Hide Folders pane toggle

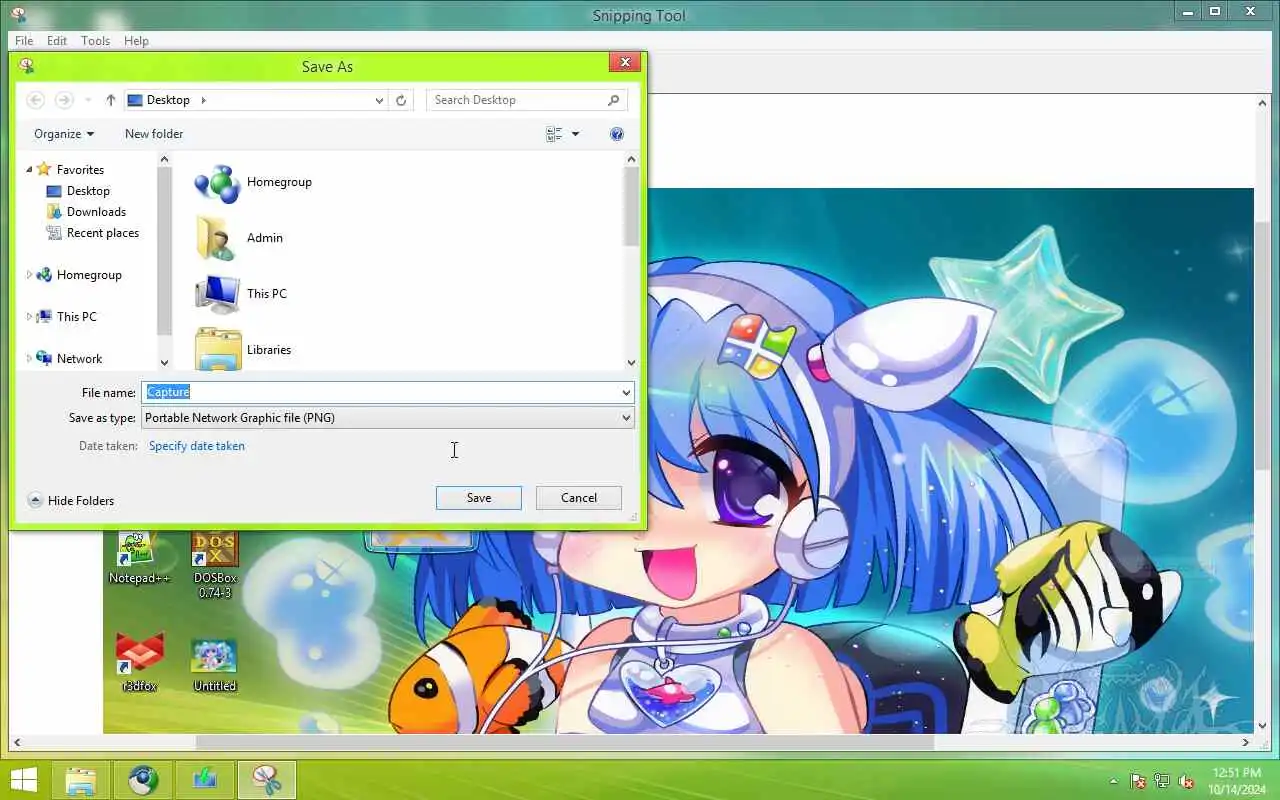pyautogui.click(x=71, y=501)
